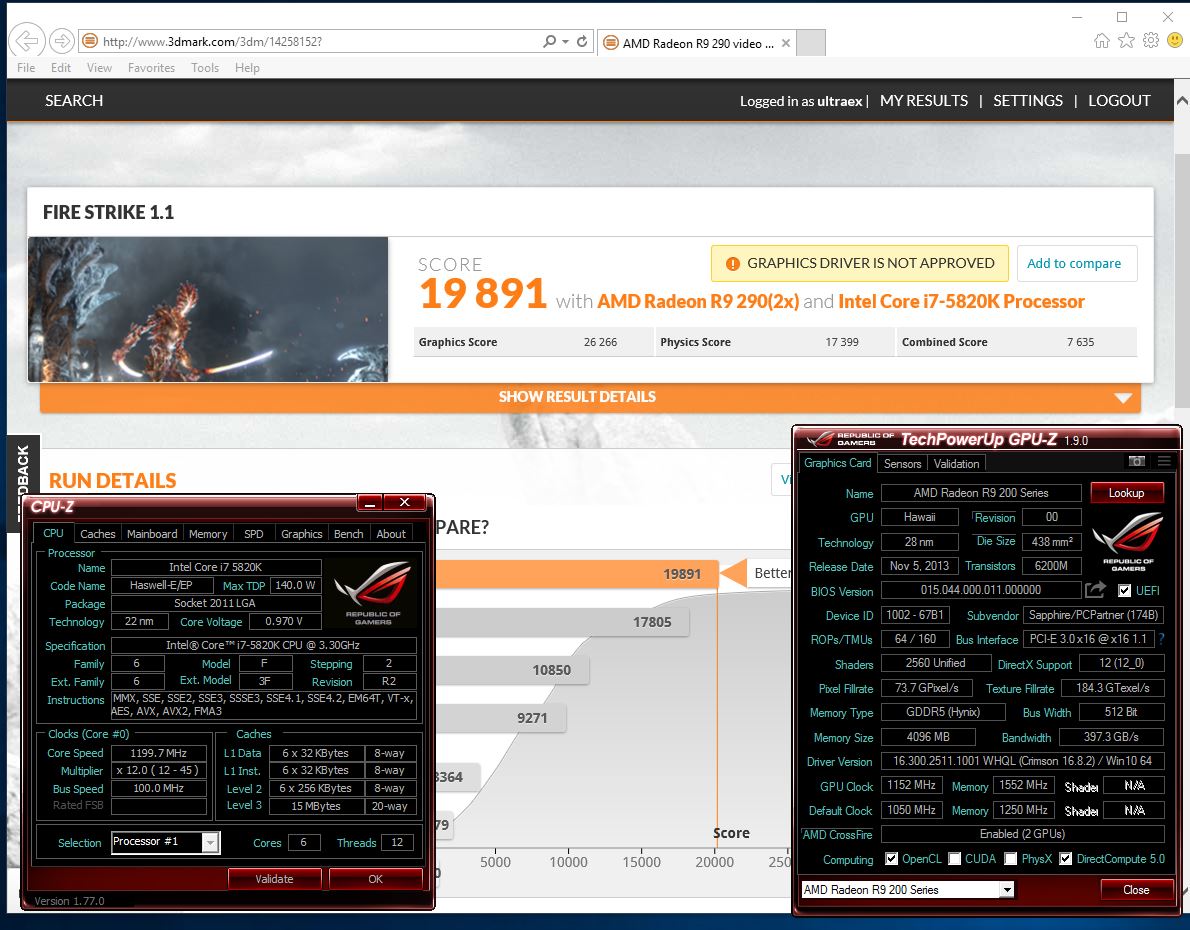
Task: Switch to CPU-Z SPD tab
Action: pyautogui.click(x=253, y=534)
